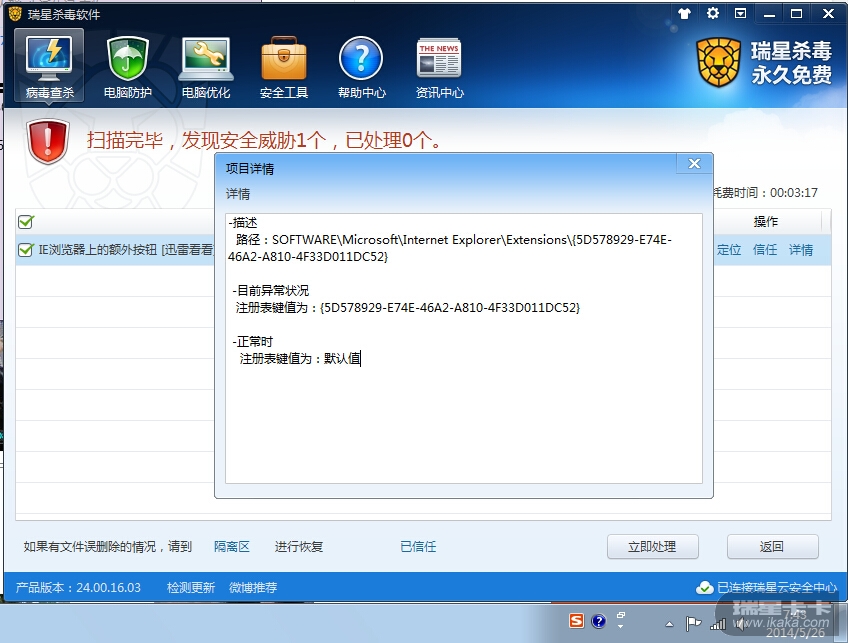Show hidden tray icons arrow

point(669,624)
